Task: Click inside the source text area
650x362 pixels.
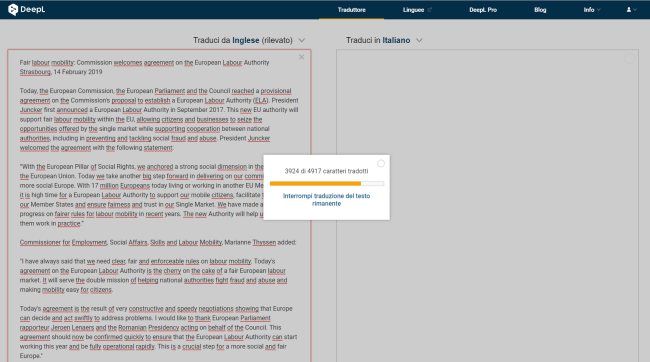Action: (x=159, y=206)
